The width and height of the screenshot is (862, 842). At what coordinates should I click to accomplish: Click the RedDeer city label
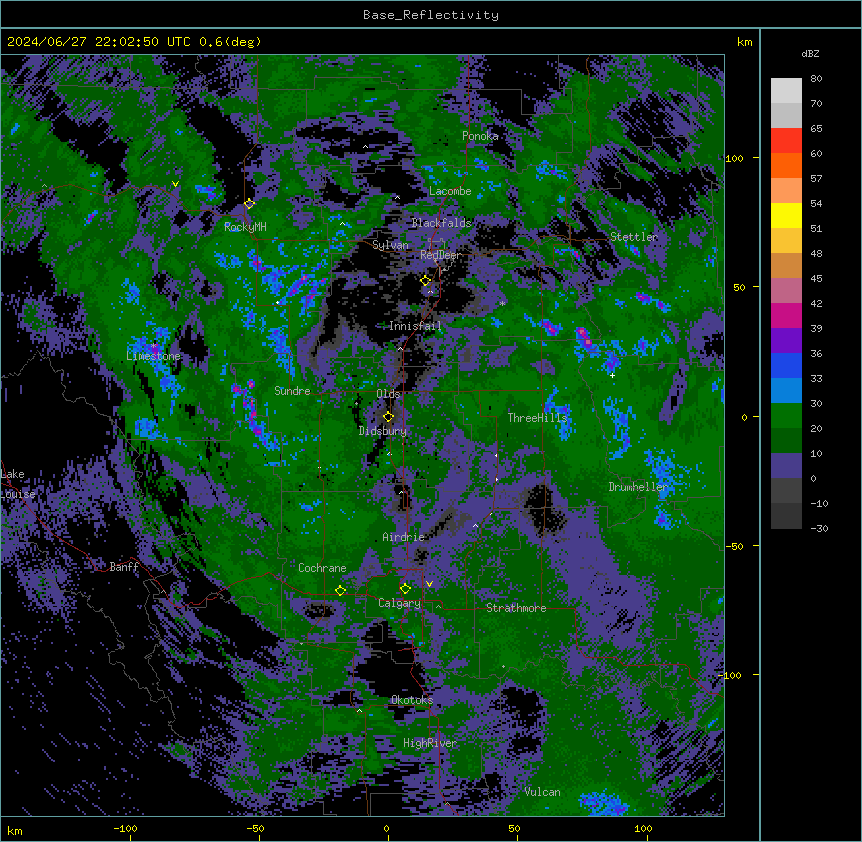[x=441, y=255]
